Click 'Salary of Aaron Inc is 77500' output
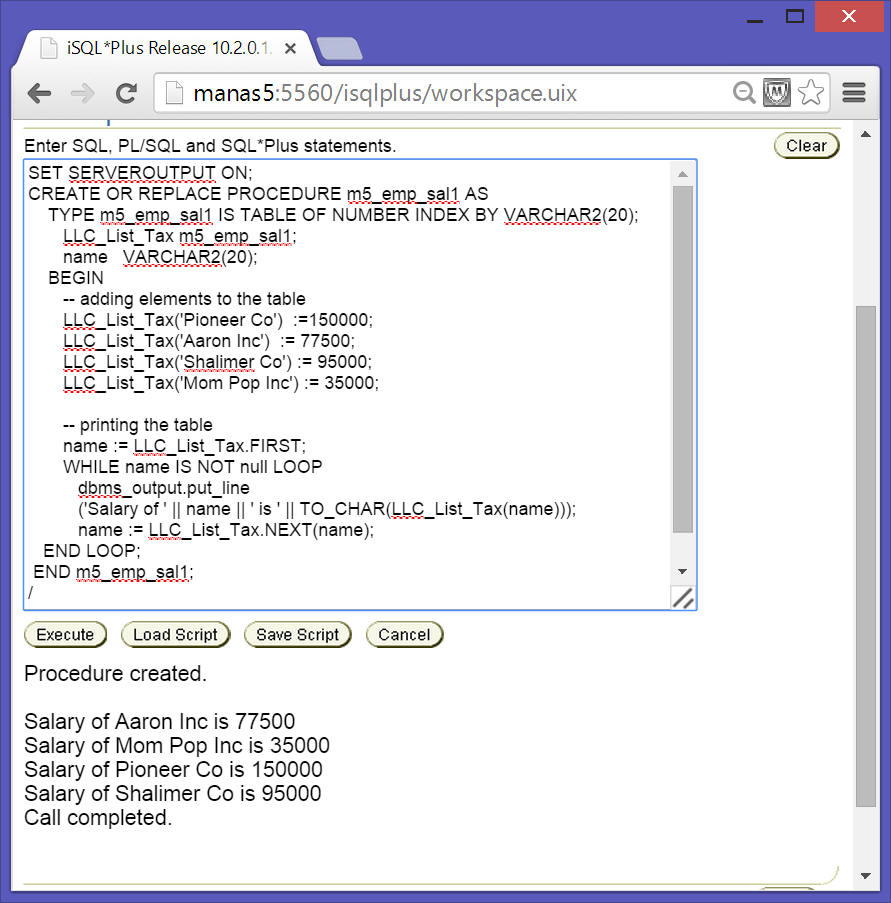 [x=160, y=722]
